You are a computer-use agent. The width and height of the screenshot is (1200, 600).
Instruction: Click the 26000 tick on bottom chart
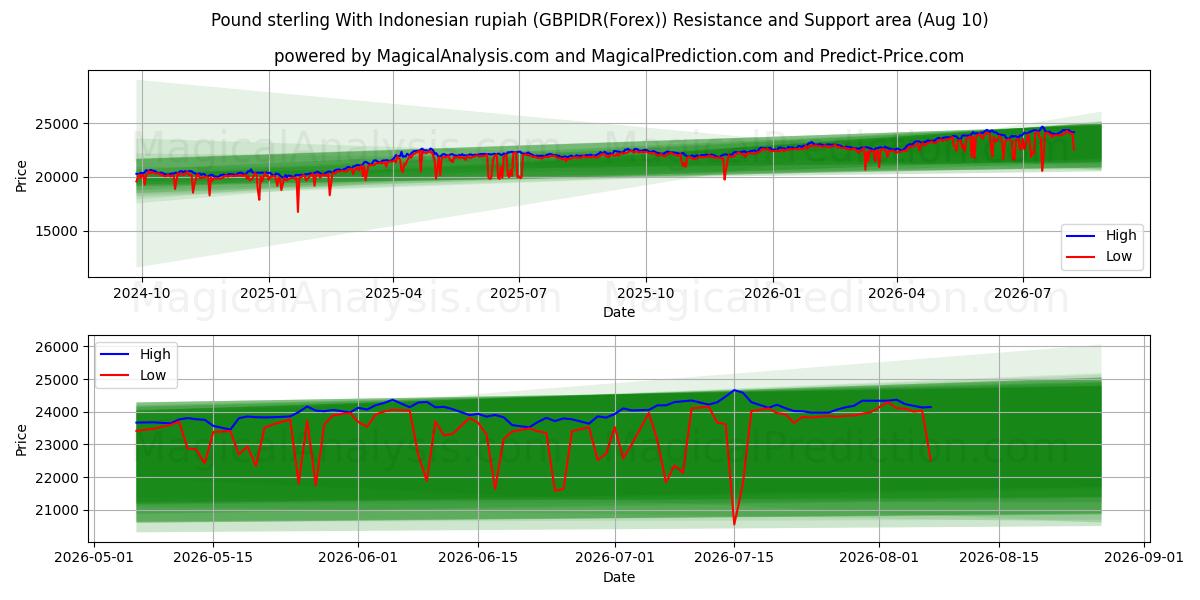point(59,347)
